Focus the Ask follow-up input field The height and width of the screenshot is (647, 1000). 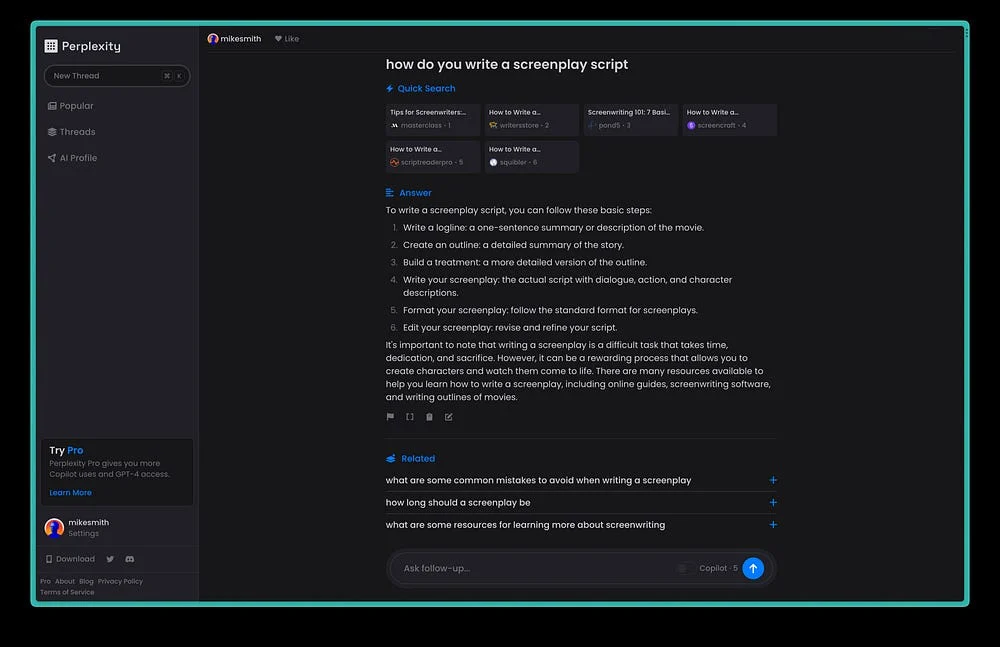[x=536, y=569]
